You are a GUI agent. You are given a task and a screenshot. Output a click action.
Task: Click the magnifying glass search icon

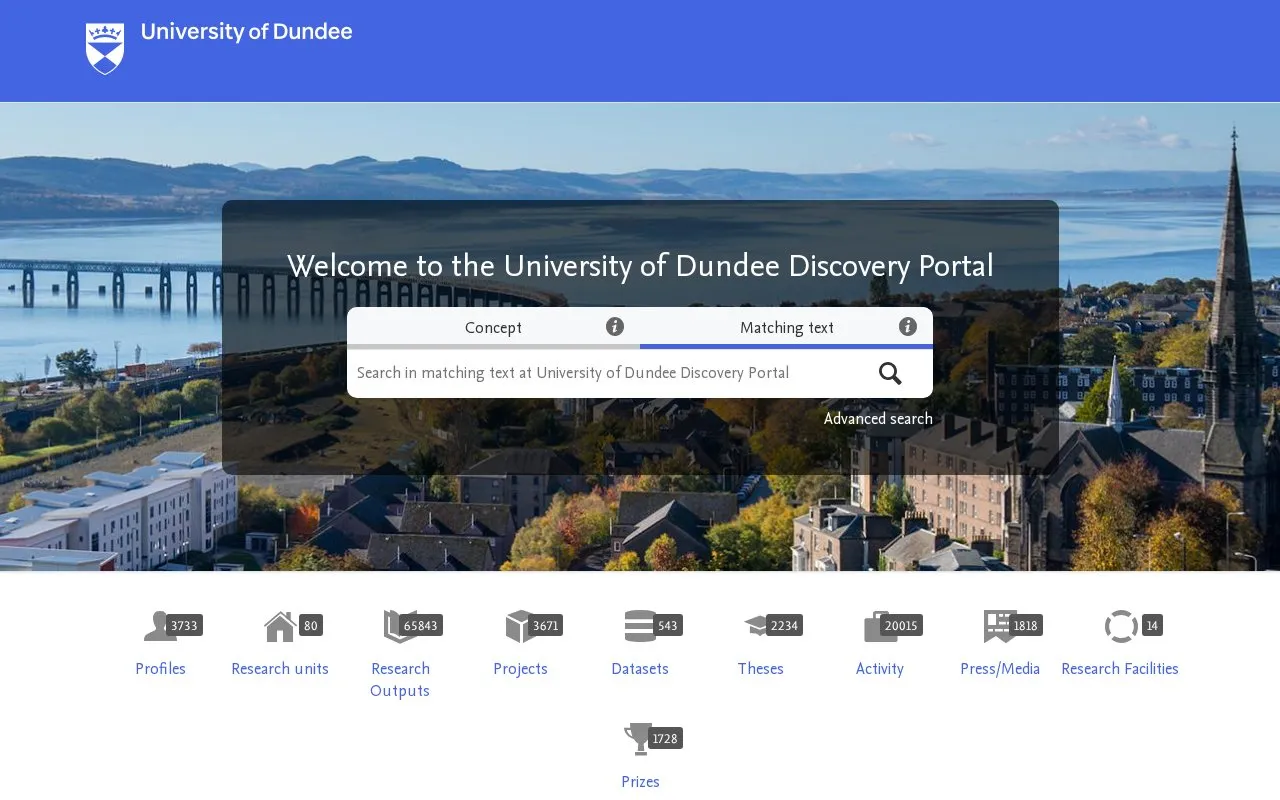[x=890, y=373]
